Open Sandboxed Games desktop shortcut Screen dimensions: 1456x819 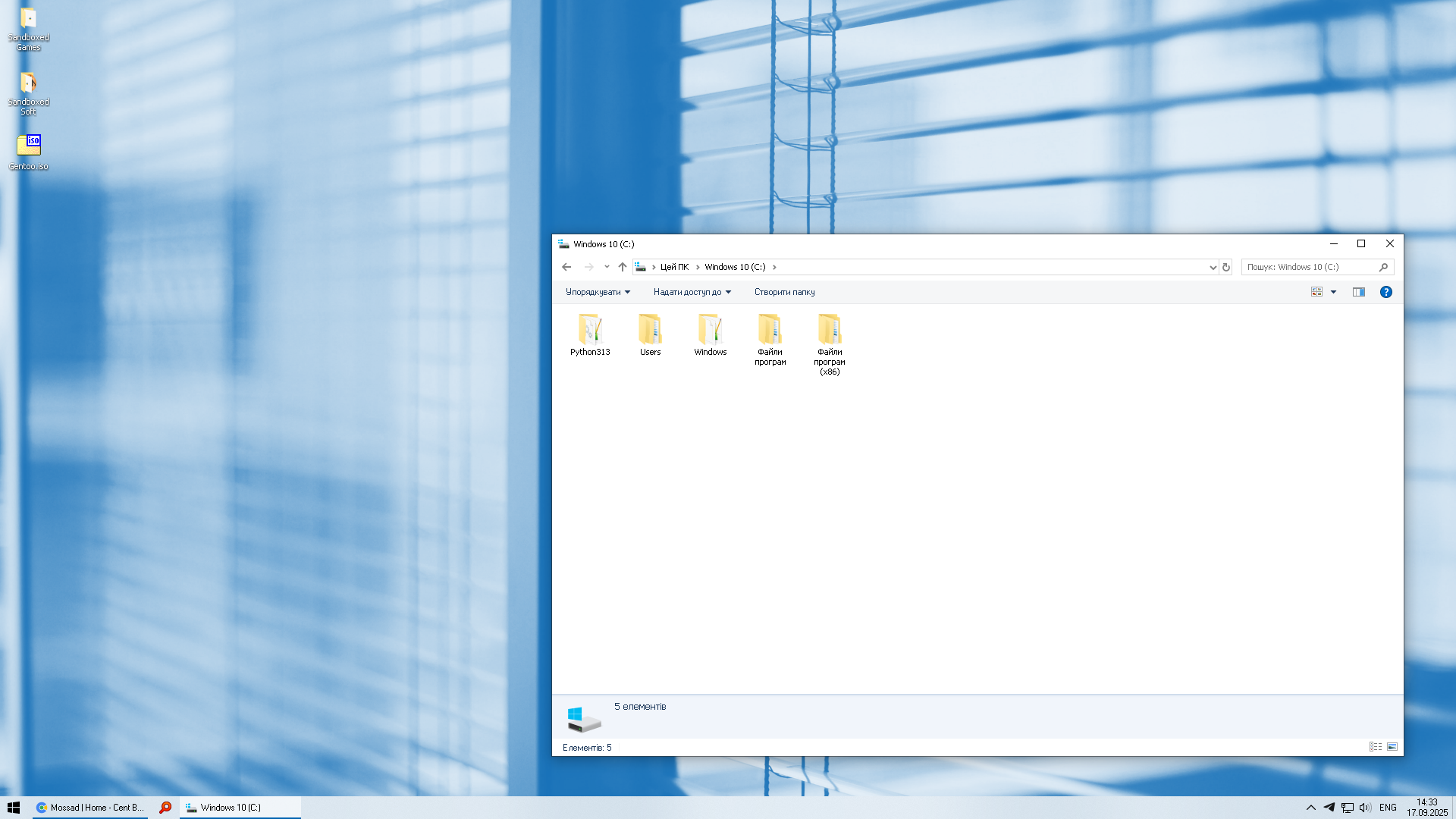click(28, 29)
